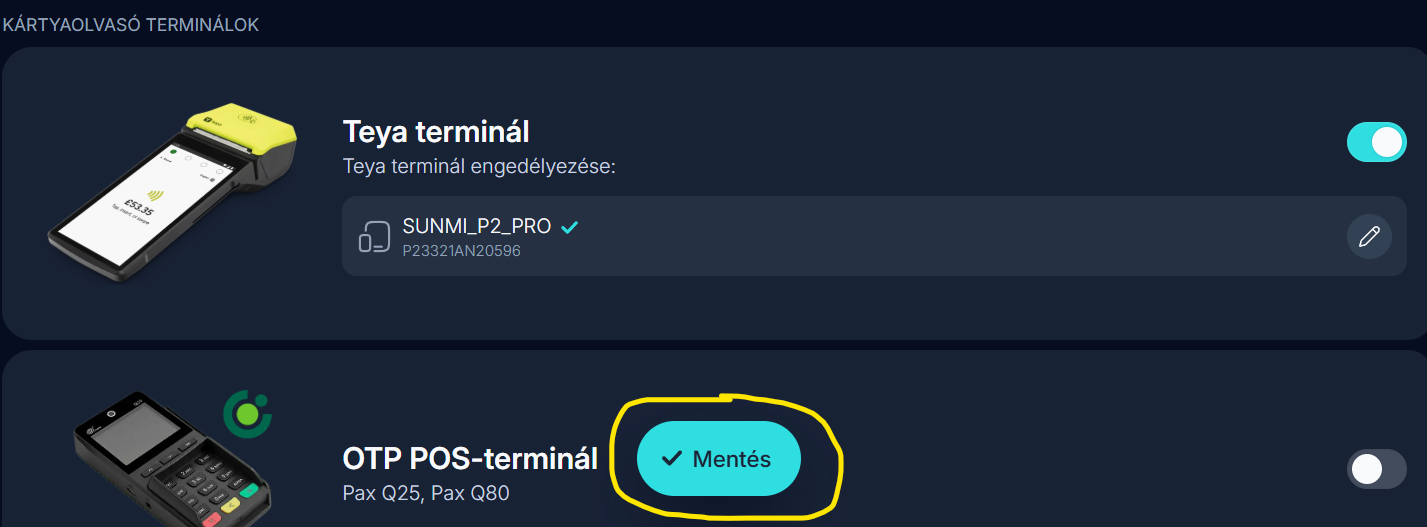The image size is (1427, 527).
Task: Click the SUNMI_P2_PRO device name
Action: coord(476,227)
